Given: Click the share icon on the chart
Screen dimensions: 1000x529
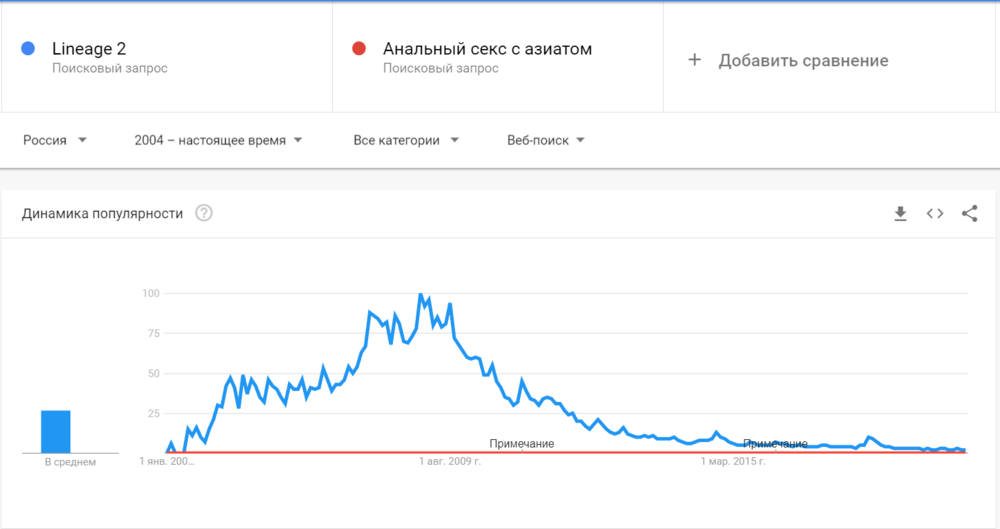Looking at the screenshot, I should [969, 213].
